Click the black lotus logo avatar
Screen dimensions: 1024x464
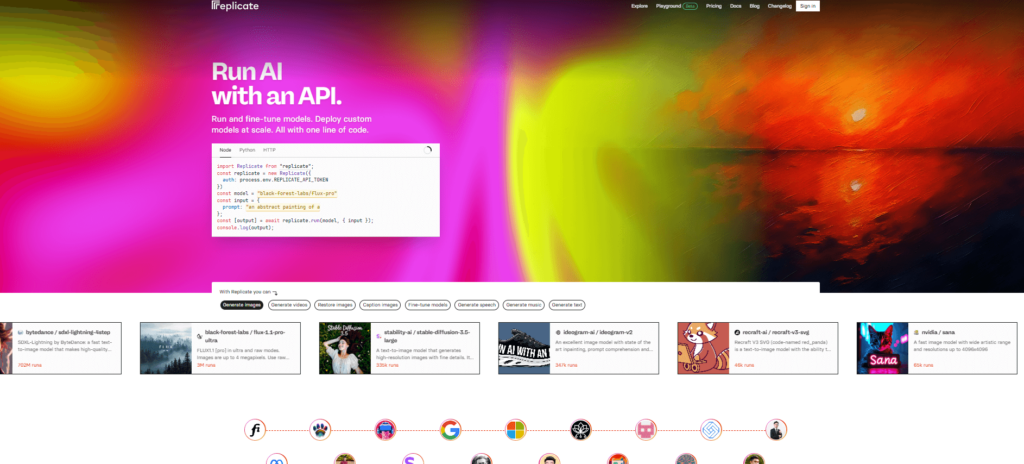(581, 430)
